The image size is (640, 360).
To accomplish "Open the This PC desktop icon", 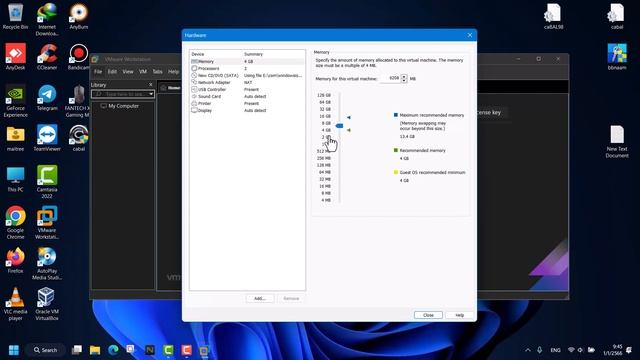I will pyautogui.click(x=15, y=179).
